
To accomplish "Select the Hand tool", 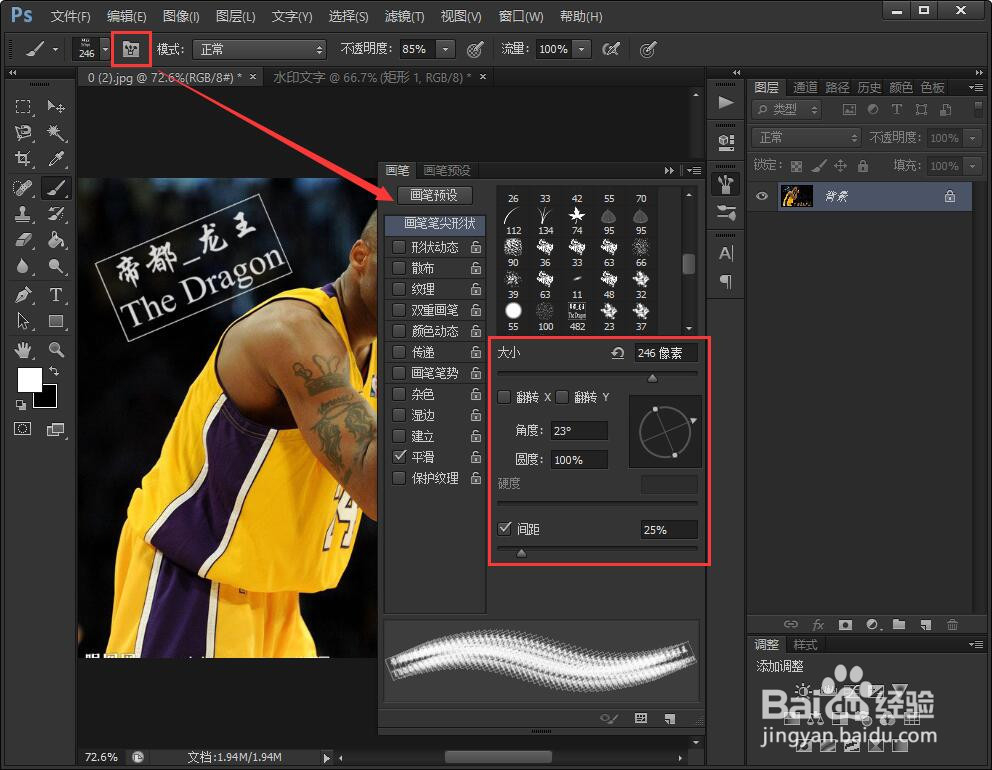I will point(23,349).
